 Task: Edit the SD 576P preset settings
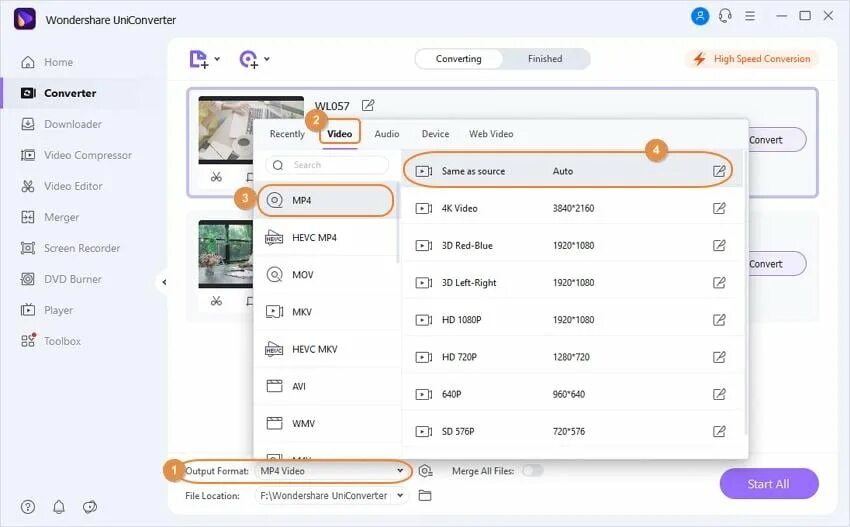click(x=719, y=432)
